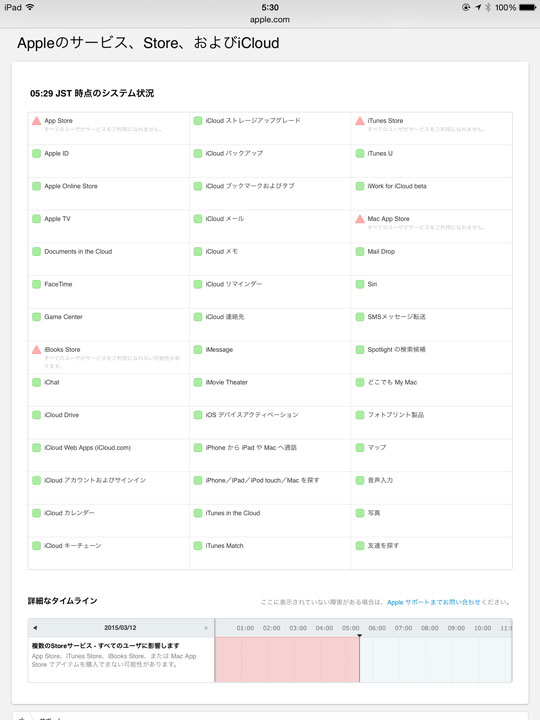This screenshot has height=720, width=540.
Task: Click the 05:29 JST システム状況 heading
Action: (92, 93)
